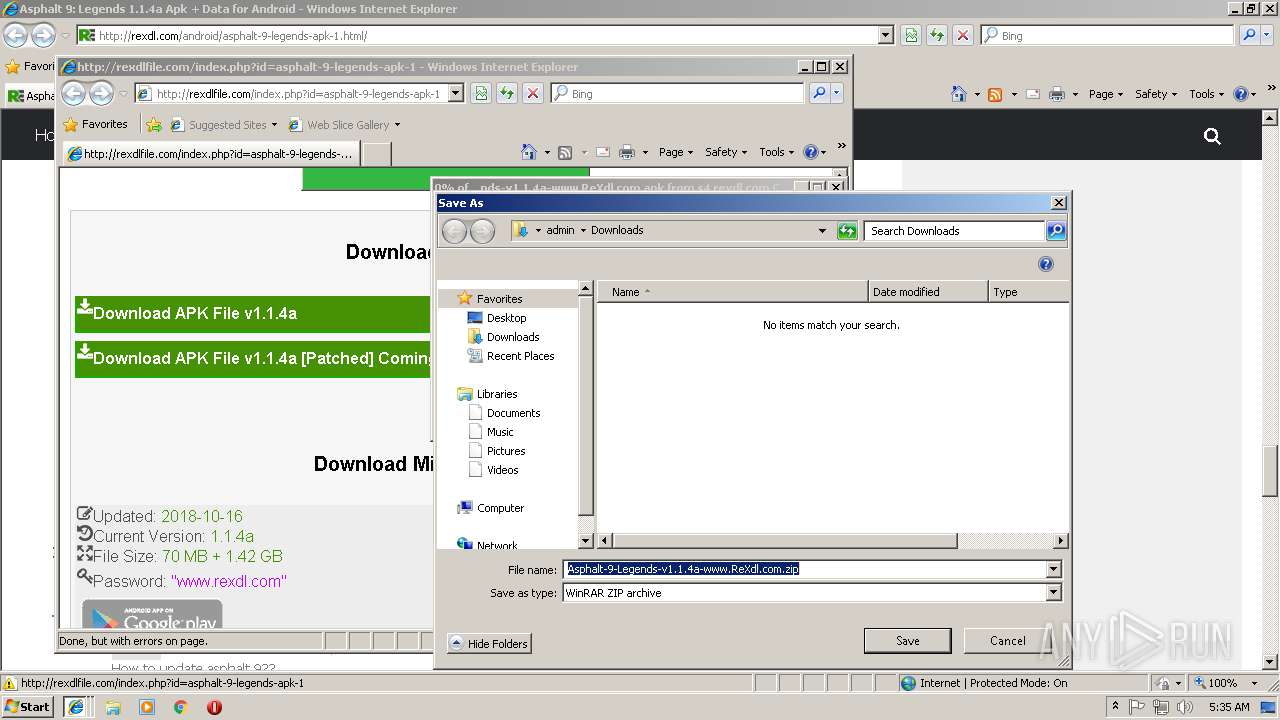Screen dimensions: 1280x720
Task: Sort by Date modified column
Action: click(x=928, y=292)
